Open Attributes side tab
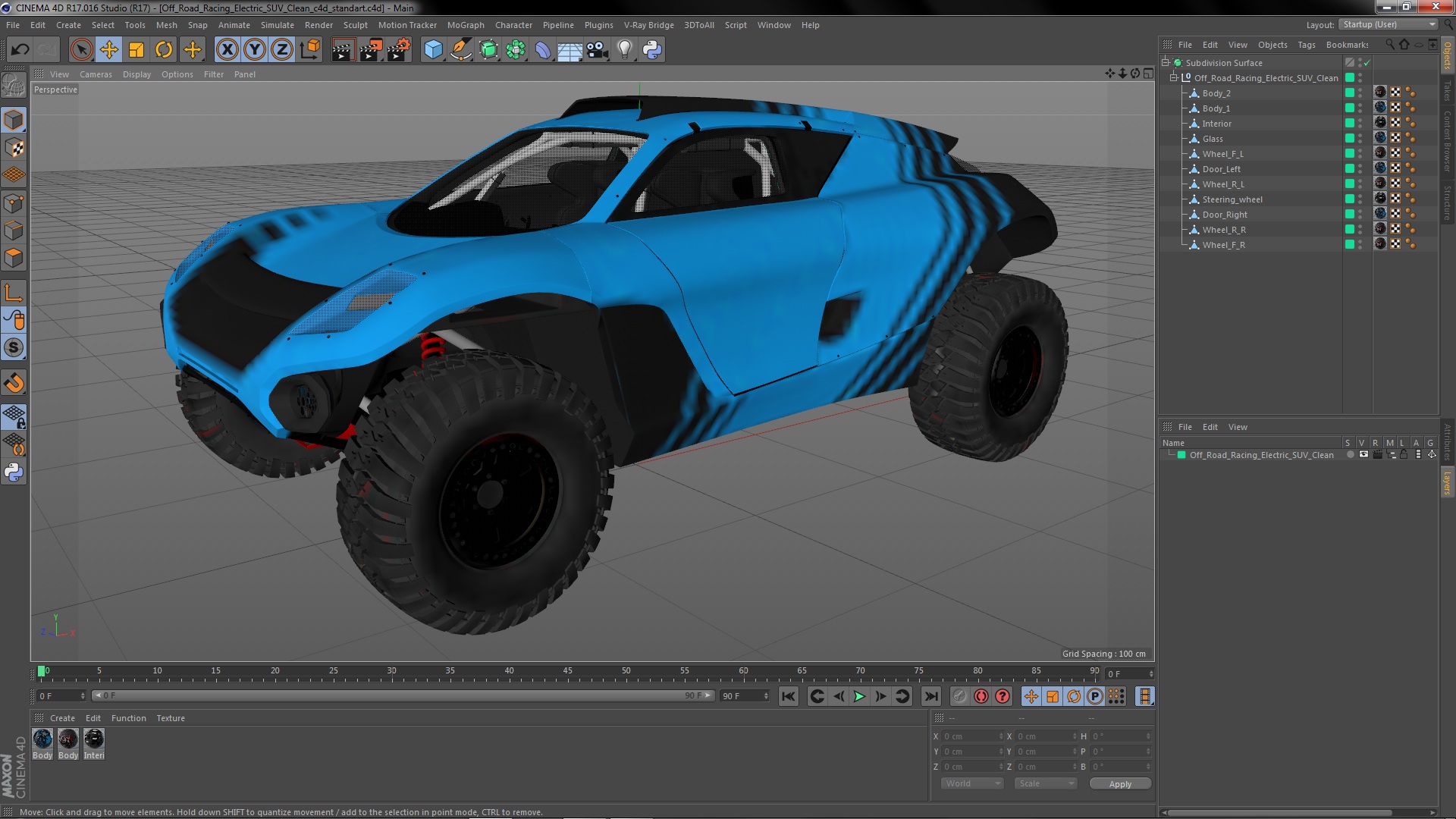Screen dimensions: 1456x819 click(1447, 443)
